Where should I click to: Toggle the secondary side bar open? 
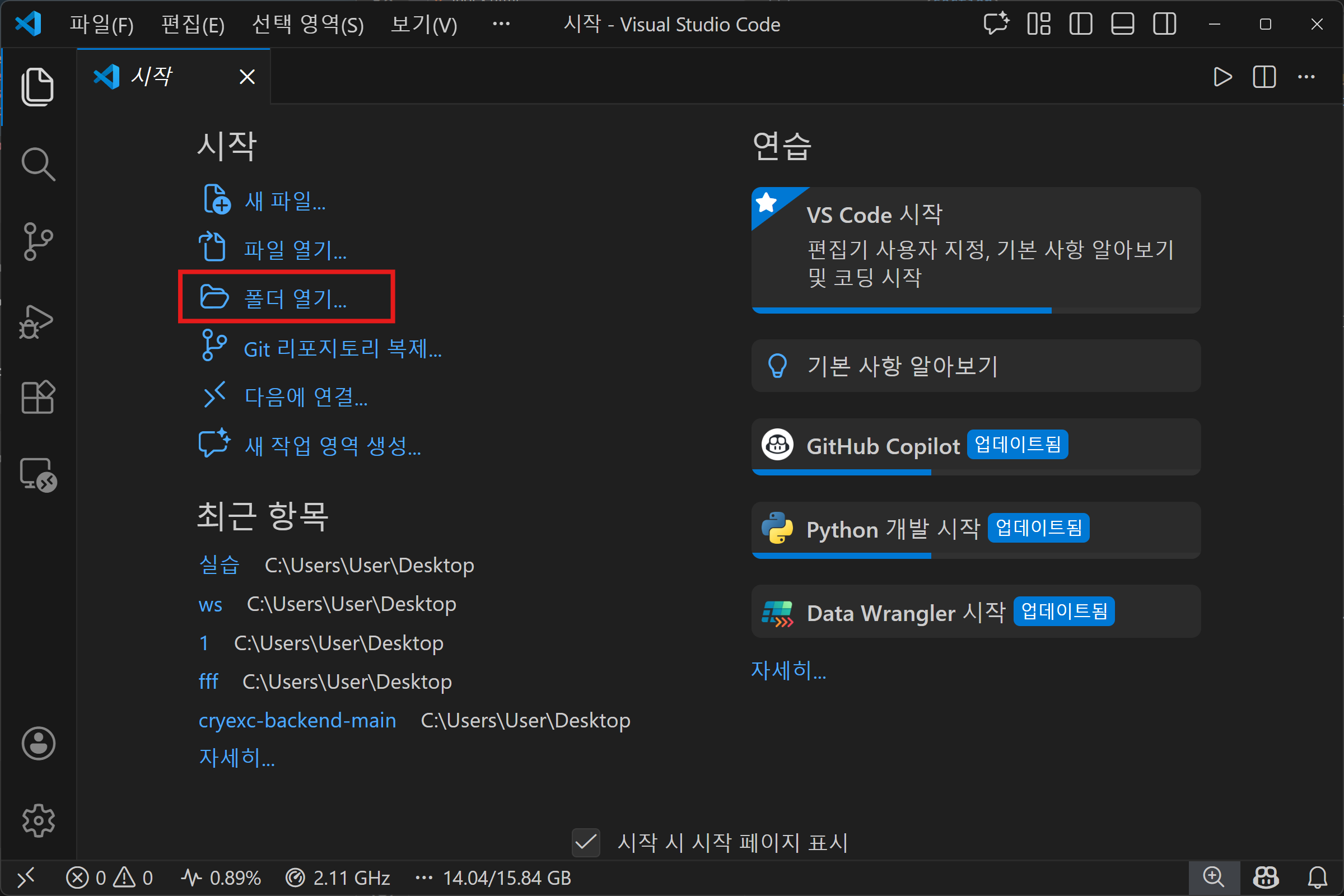[x=1164, y=24]
